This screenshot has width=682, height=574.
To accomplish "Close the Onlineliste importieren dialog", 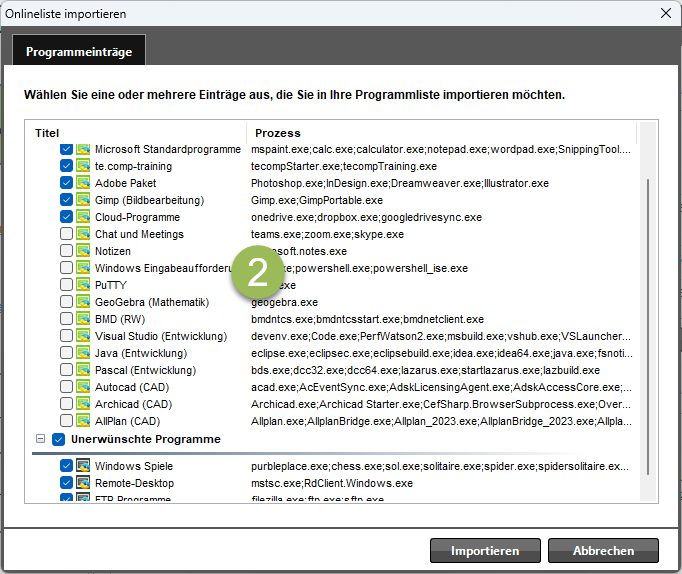I will [x=665, y=13].
